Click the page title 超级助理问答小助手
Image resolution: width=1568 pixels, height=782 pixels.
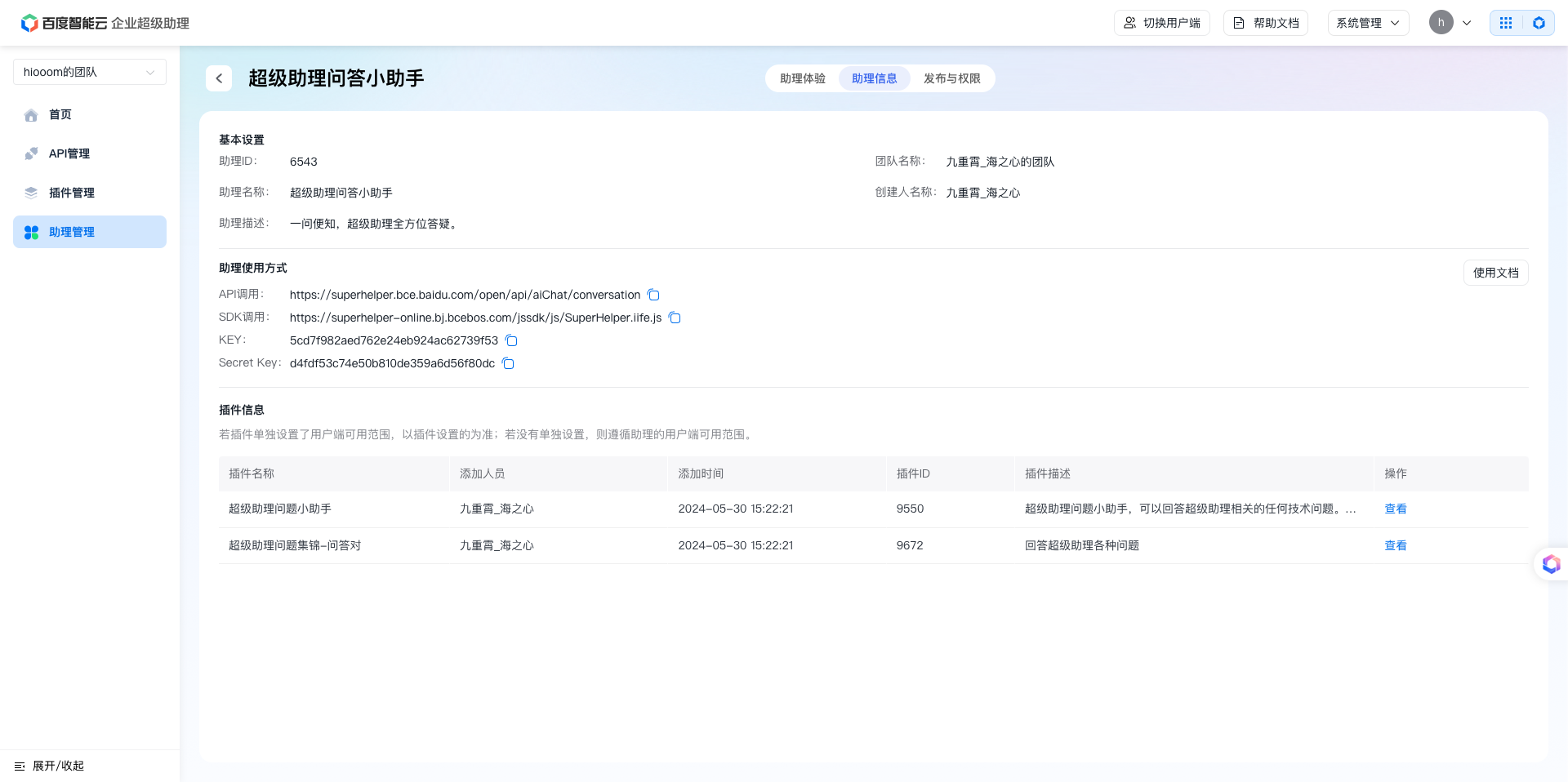click(336, 78)
